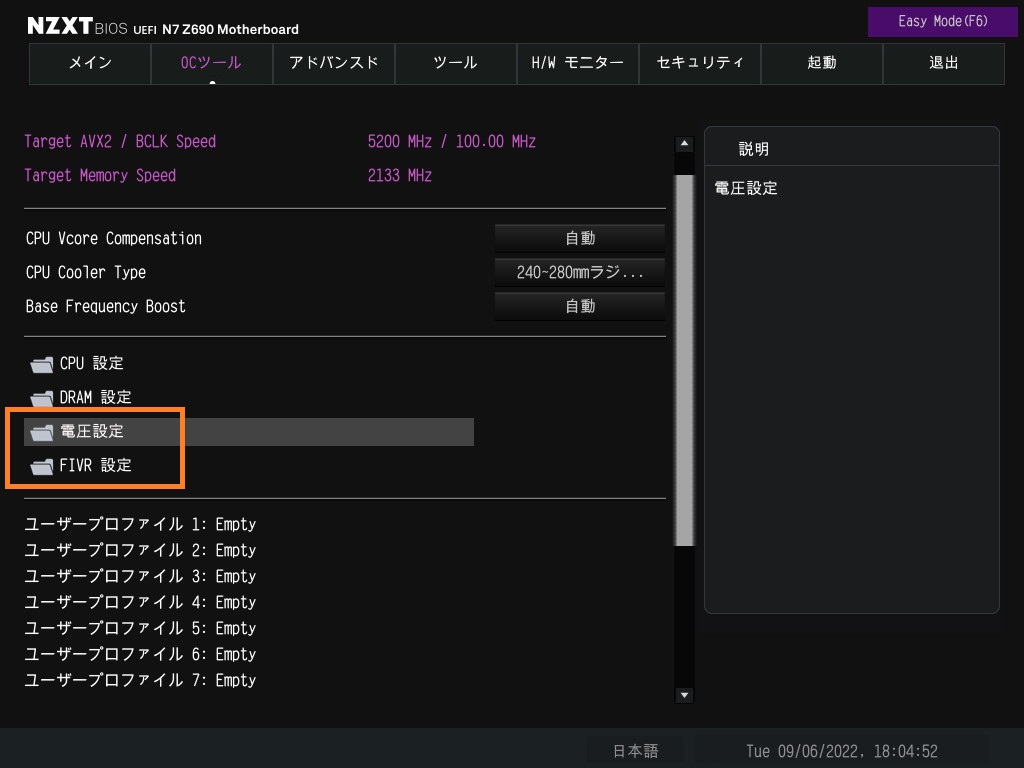Click the CPU Vcore Compensation label
This screenshot has width=1024, height=768.
[x=114, y=238]
